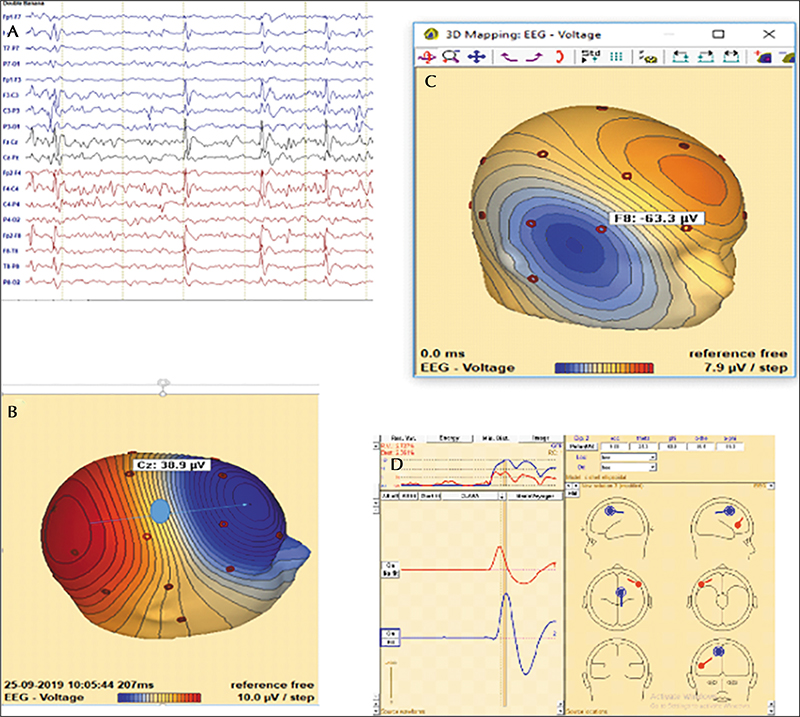Adjust the vertical amplitude slider in source waveforms

click(391, 681)
